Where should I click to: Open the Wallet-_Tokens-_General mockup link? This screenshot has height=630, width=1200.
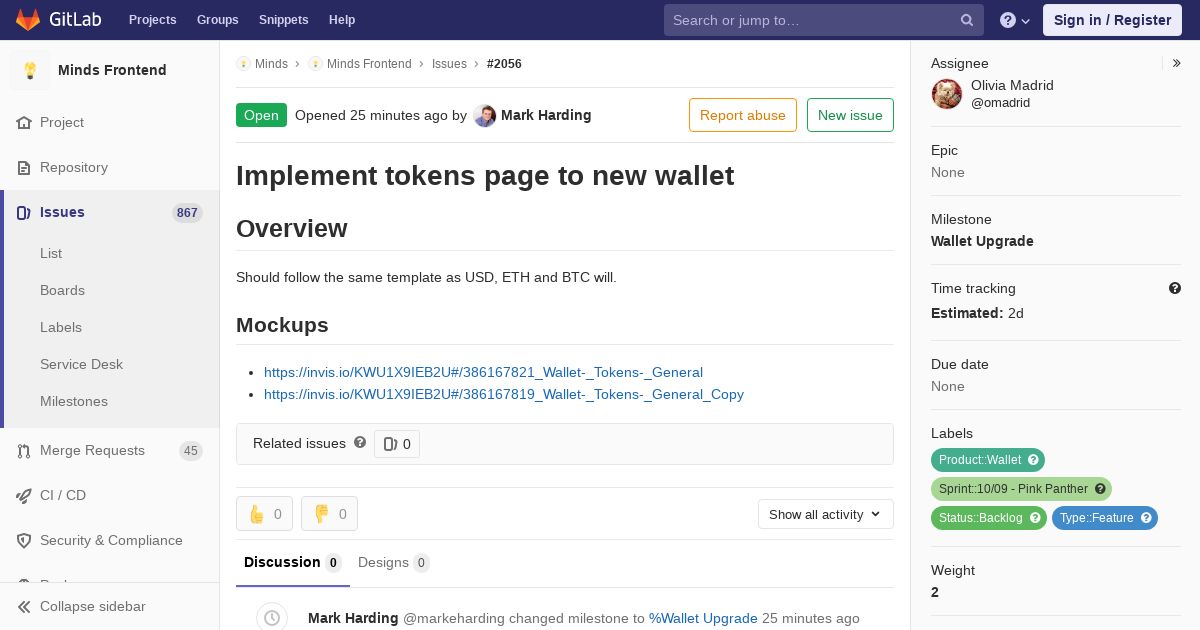[x=483, y=372]
